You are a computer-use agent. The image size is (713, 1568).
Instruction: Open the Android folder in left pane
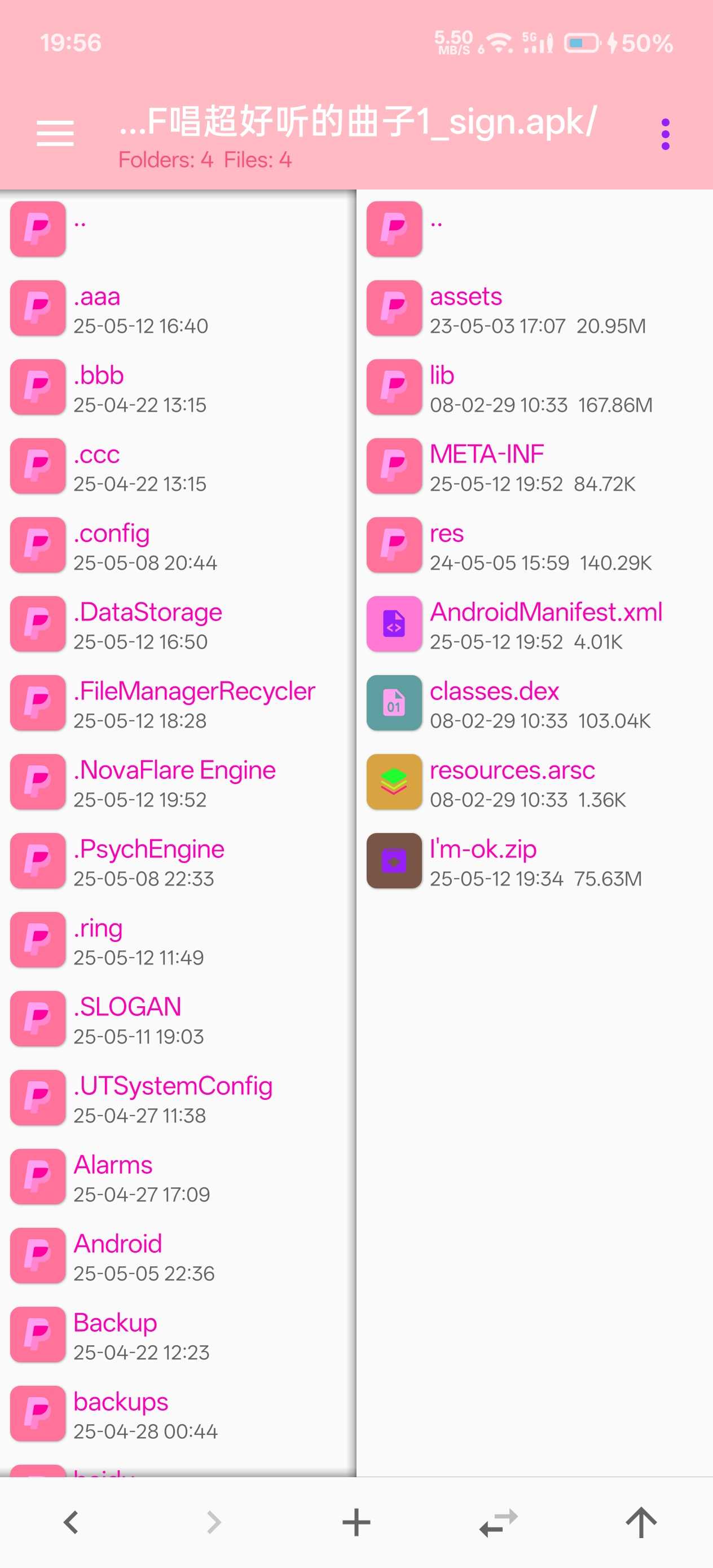point(178,1255)
